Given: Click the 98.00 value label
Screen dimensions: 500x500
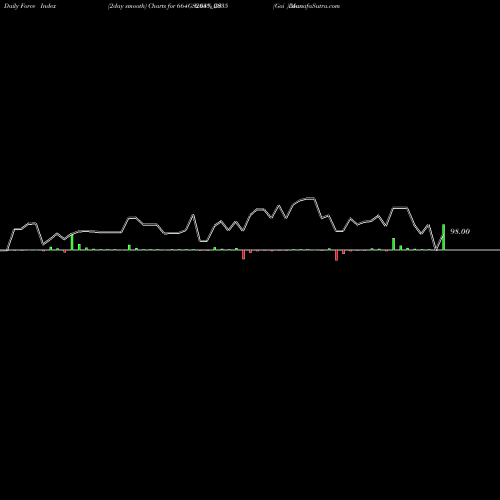Looking at the screenshot, I should (460, 231).
